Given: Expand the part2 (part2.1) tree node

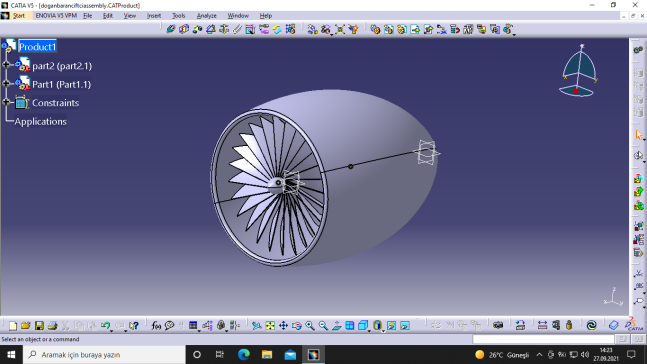Looking at the screenshot, I should 6,65.
